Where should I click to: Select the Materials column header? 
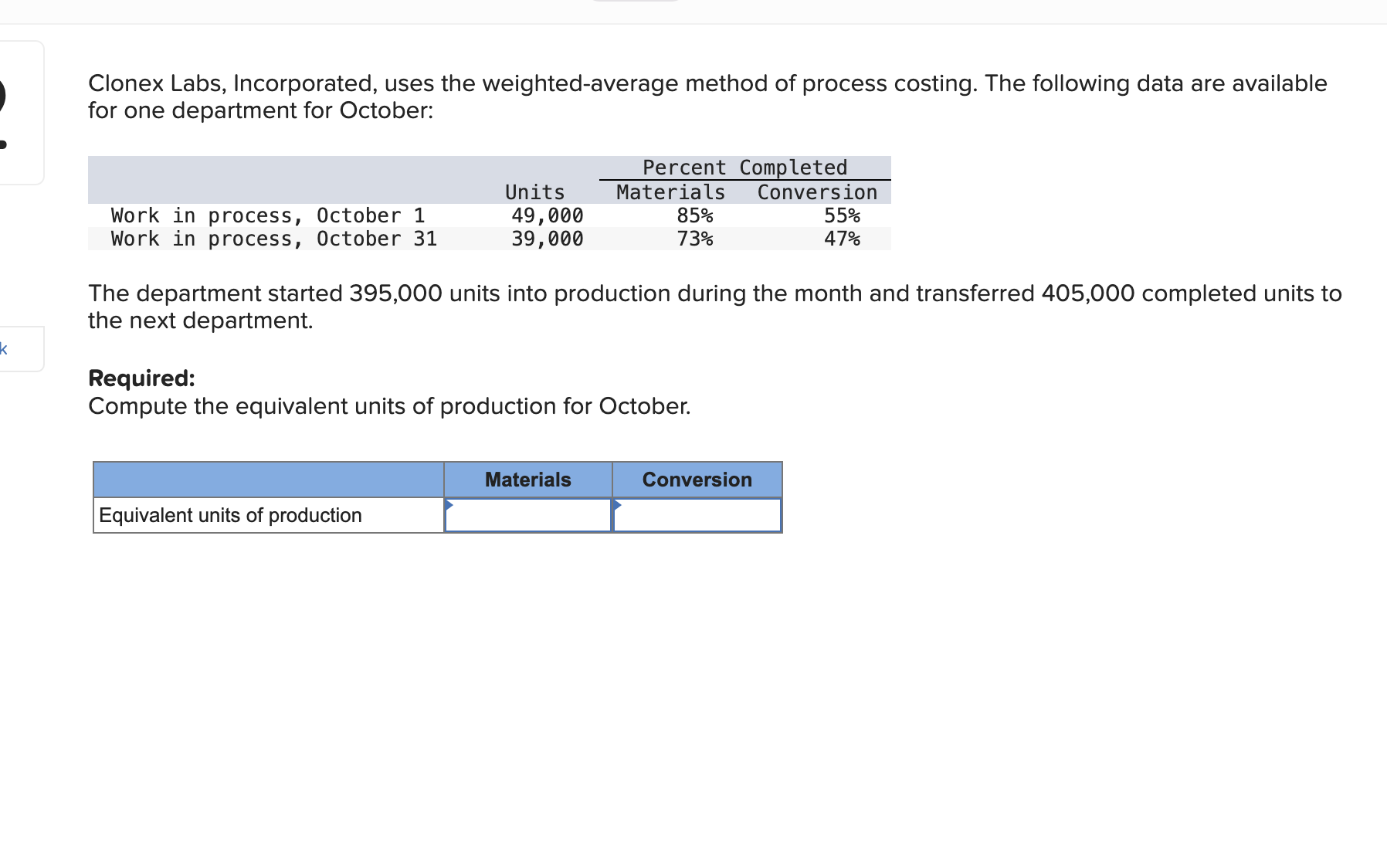[527, 480]
